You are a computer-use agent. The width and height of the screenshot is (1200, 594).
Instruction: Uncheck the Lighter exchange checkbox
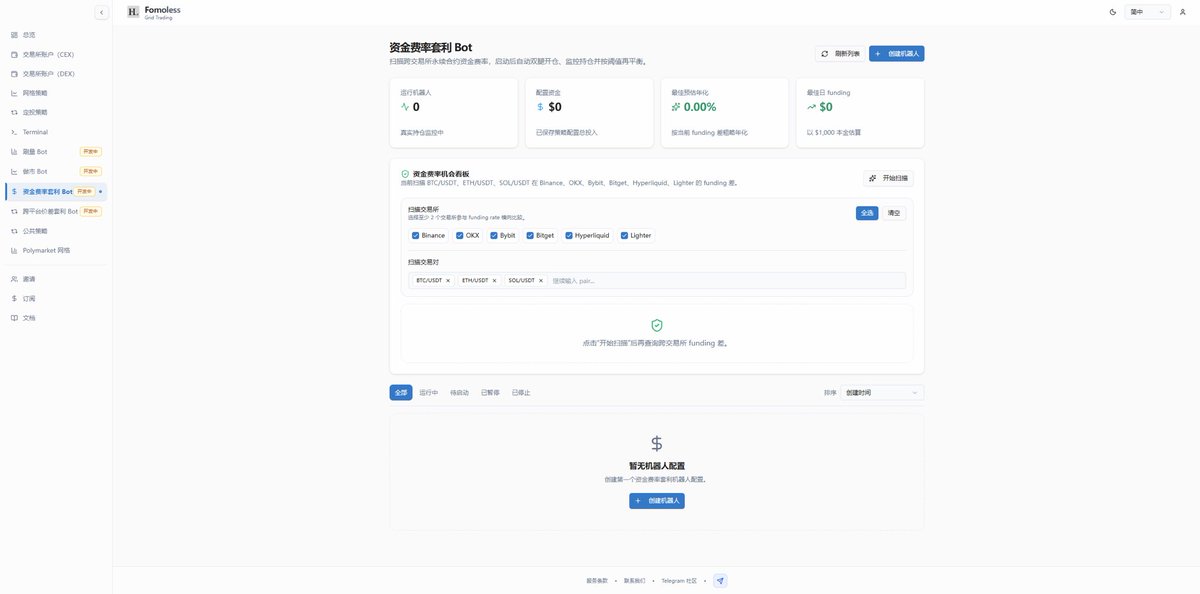click(x=624, y=236)
